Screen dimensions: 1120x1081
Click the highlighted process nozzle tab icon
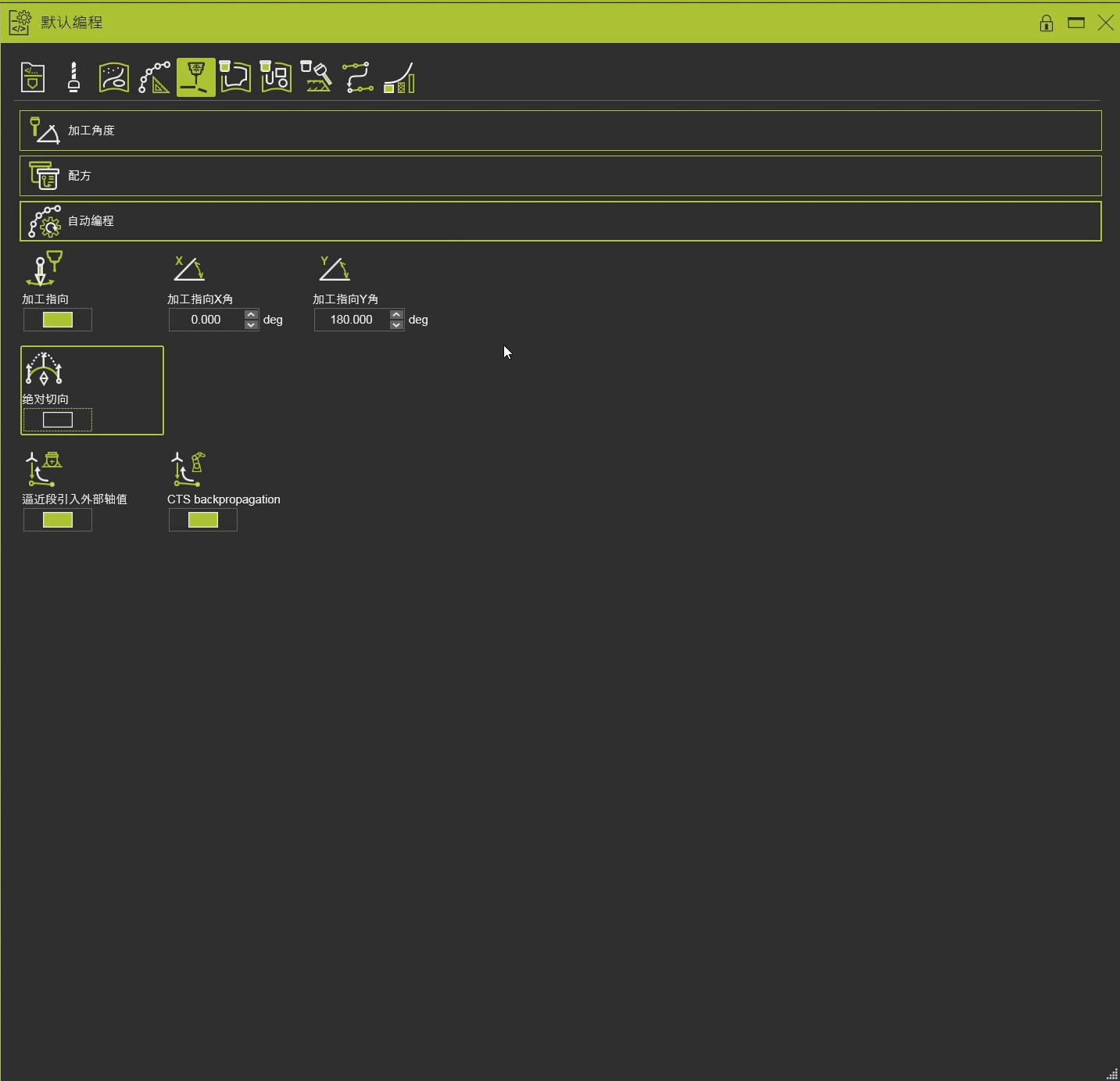click(x=195, y=77)
